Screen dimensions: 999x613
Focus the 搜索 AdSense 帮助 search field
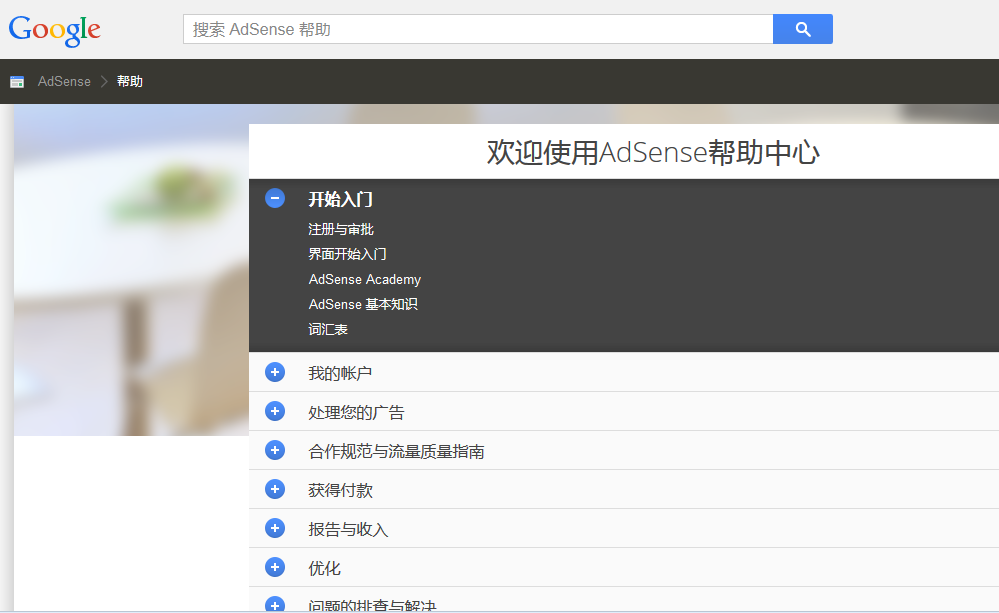[x=478, y=29]
